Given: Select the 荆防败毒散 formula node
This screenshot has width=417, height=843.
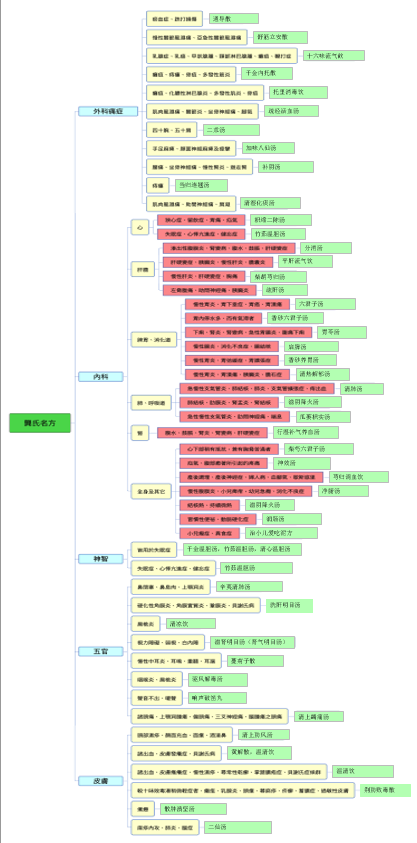Looking at the screenshot, I should [385, 790].
